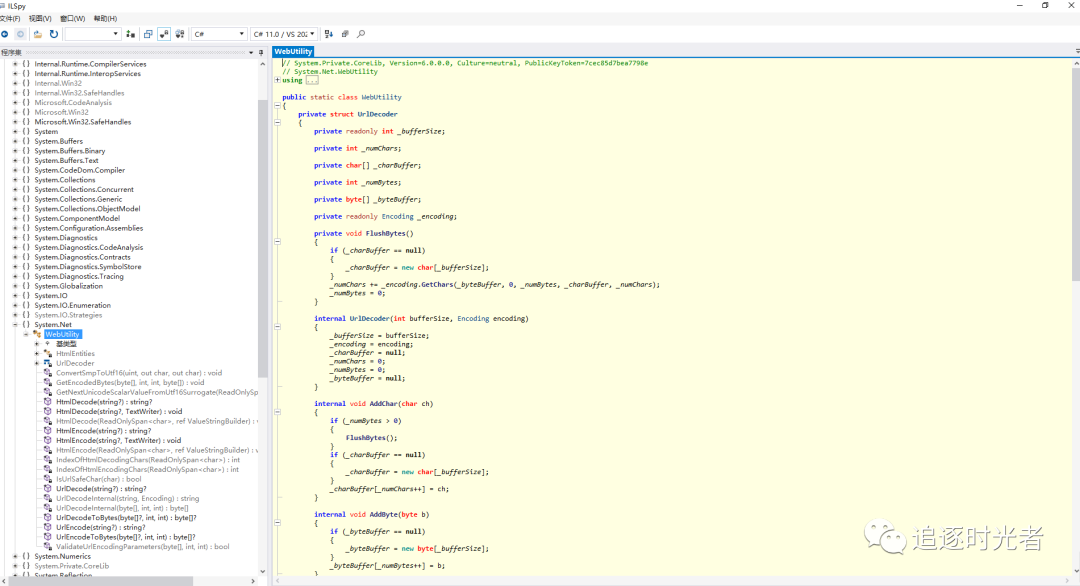Open search with the magnifier icon
Screen dimensions: 1080x586
pyautogui.click(x=361, y=34)
